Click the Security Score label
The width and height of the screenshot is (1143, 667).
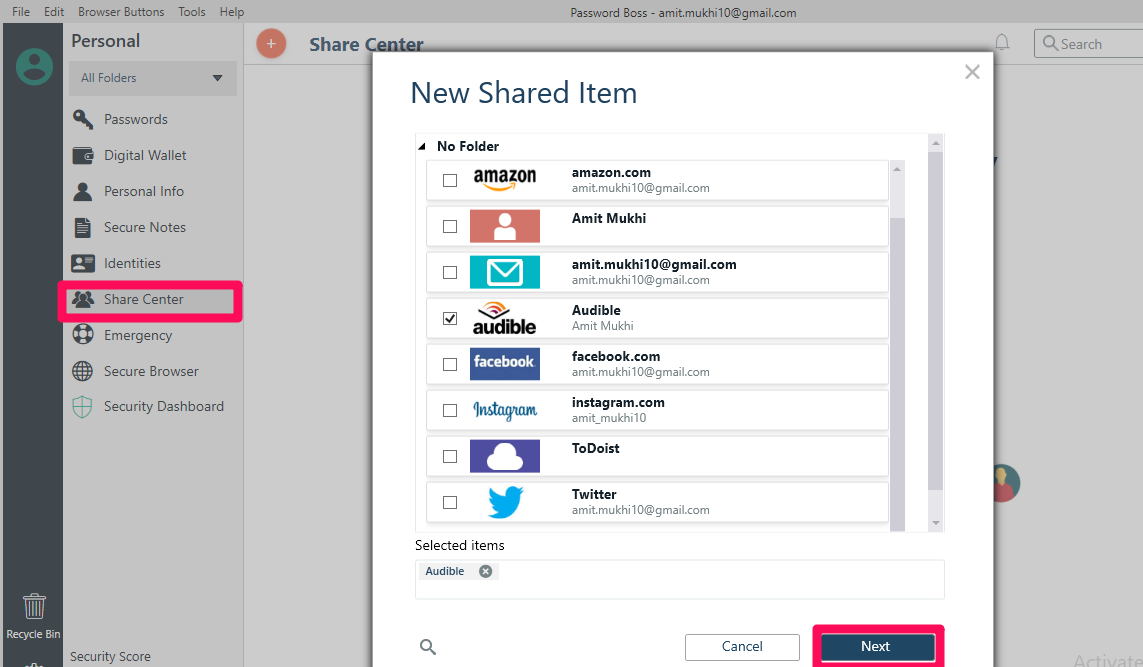pos(110,657)
